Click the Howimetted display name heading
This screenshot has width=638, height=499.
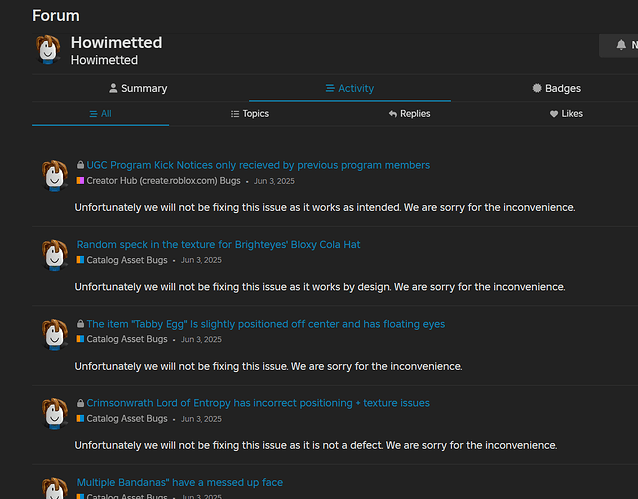pyautogui.click(x=116, y=43)
